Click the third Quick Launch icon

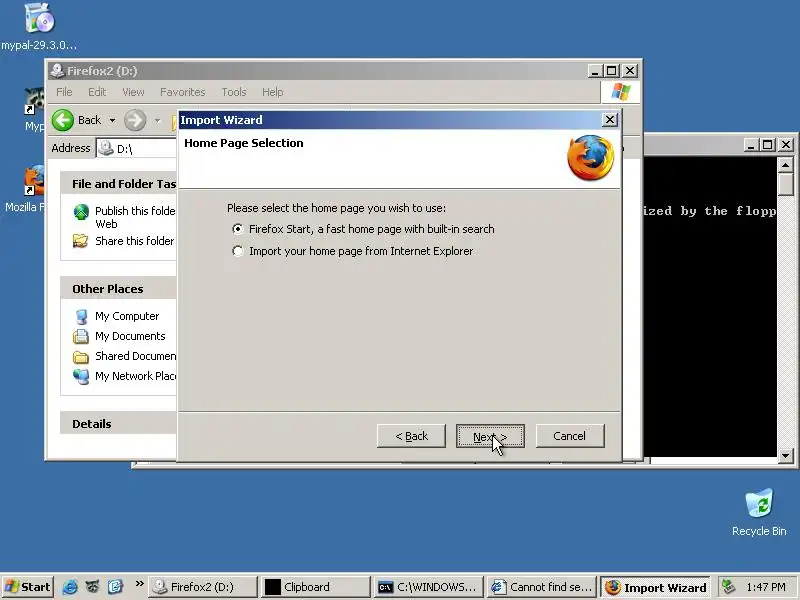[x=115, y=587]
